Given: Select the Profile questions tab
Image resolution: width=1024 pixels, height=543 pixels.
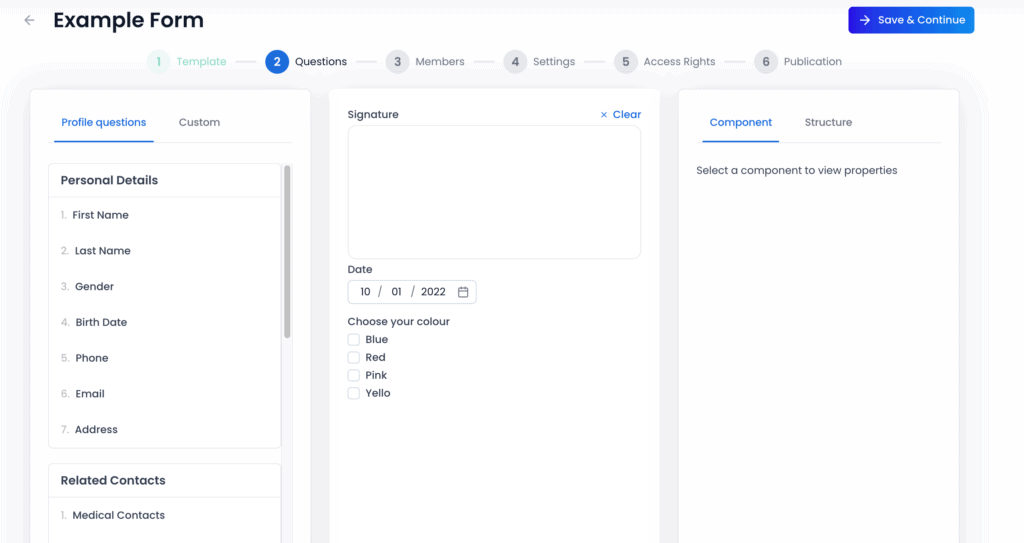Looking at the screenshot, I should pyautogui.click(x=103, y=123).
